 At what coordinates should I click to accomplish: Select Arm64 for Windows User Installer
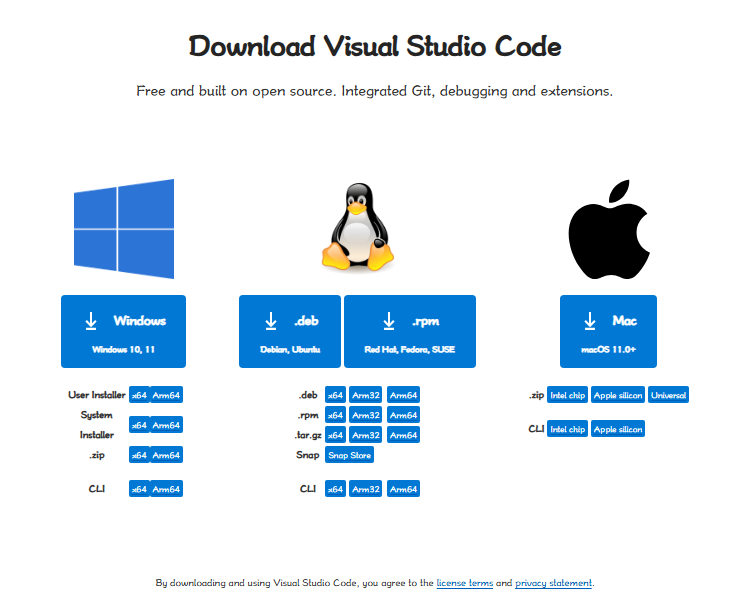(x=166, y=395)
